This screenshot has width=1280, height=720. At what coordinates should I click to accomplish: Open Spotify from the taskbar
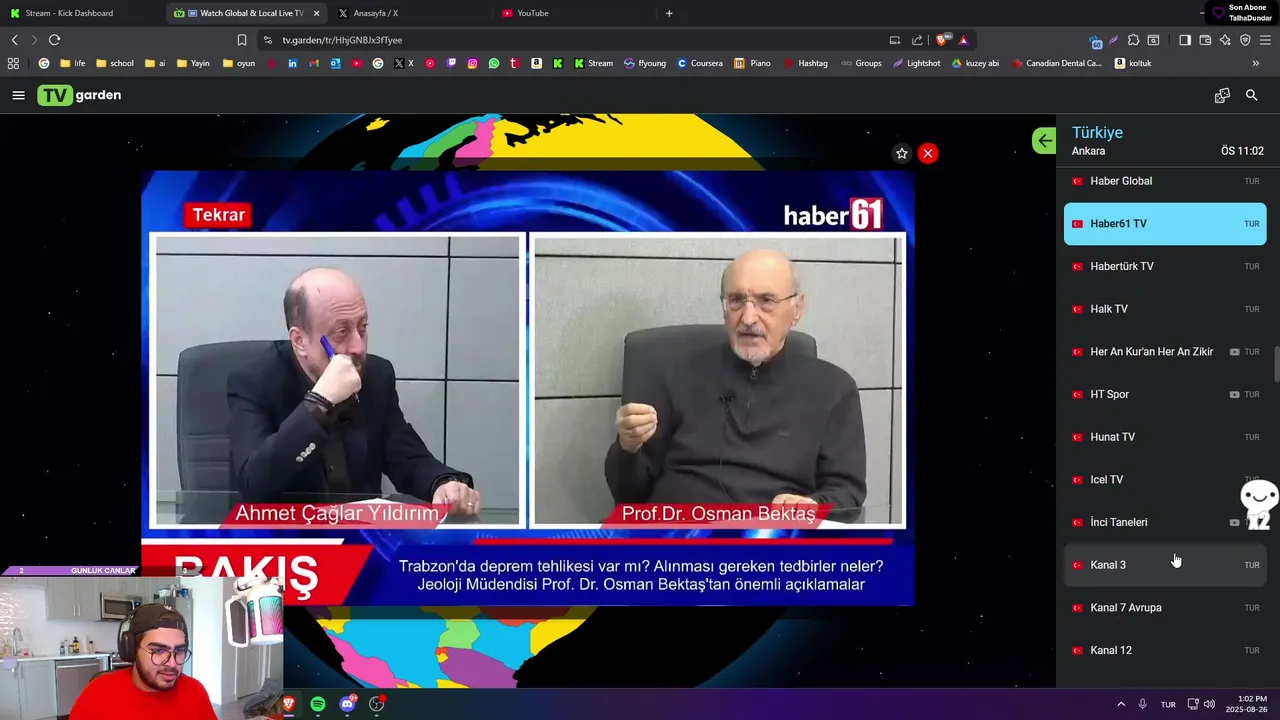[317, 704]
